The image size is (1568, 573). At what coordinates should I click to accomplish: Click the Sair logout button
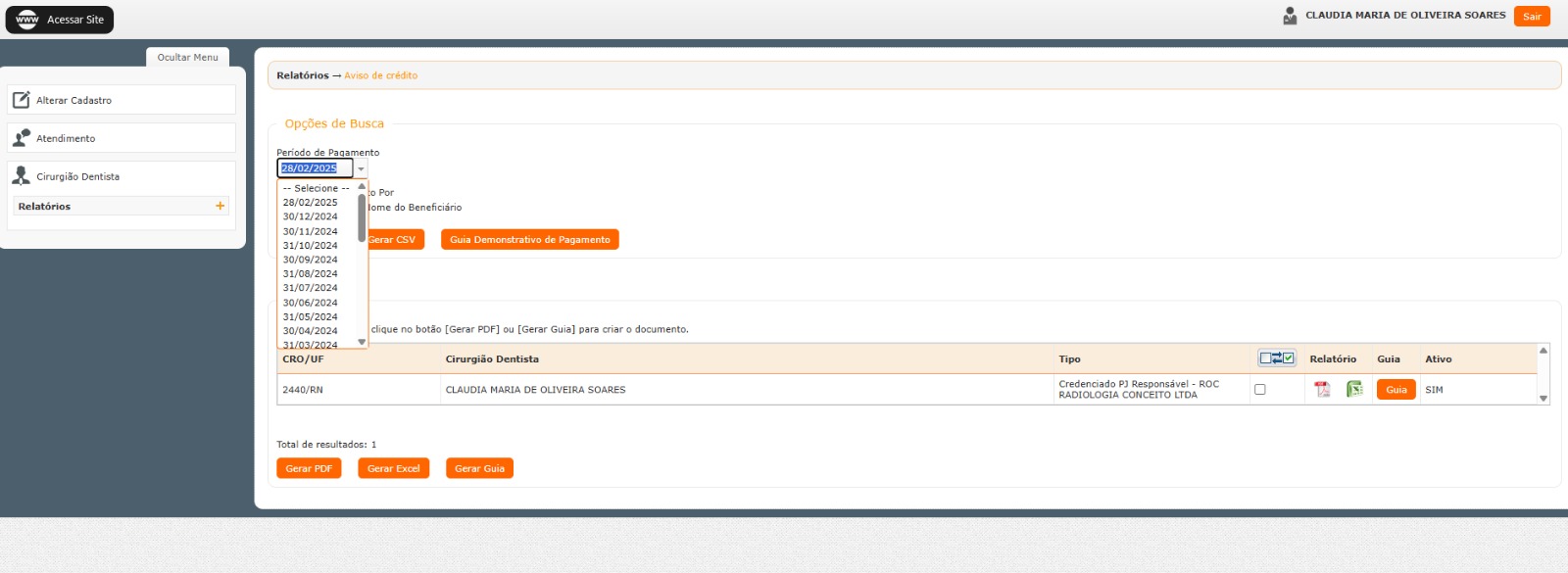pyautogui.click(x=1532, y=16)
